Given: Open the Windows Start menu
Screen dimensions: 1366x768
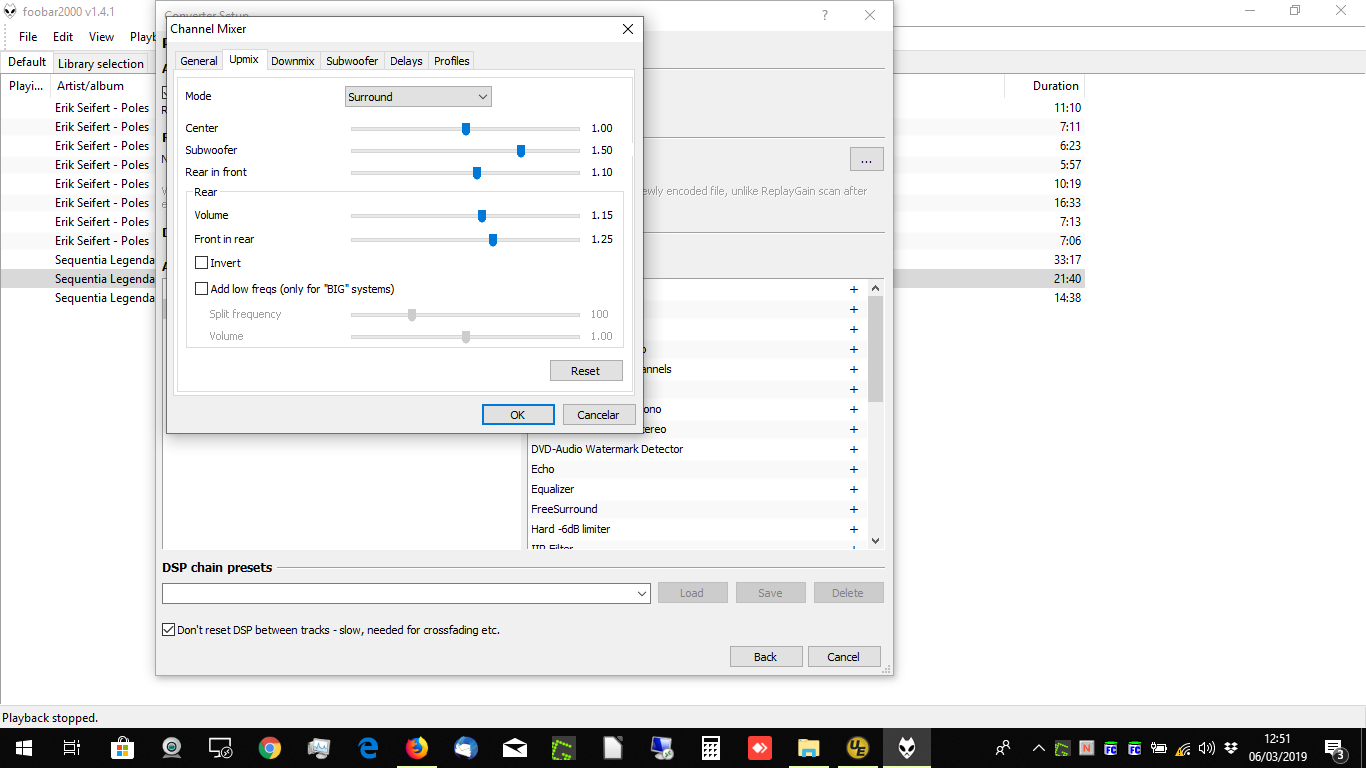Looking at the screenshot, I should pos(23,748).
